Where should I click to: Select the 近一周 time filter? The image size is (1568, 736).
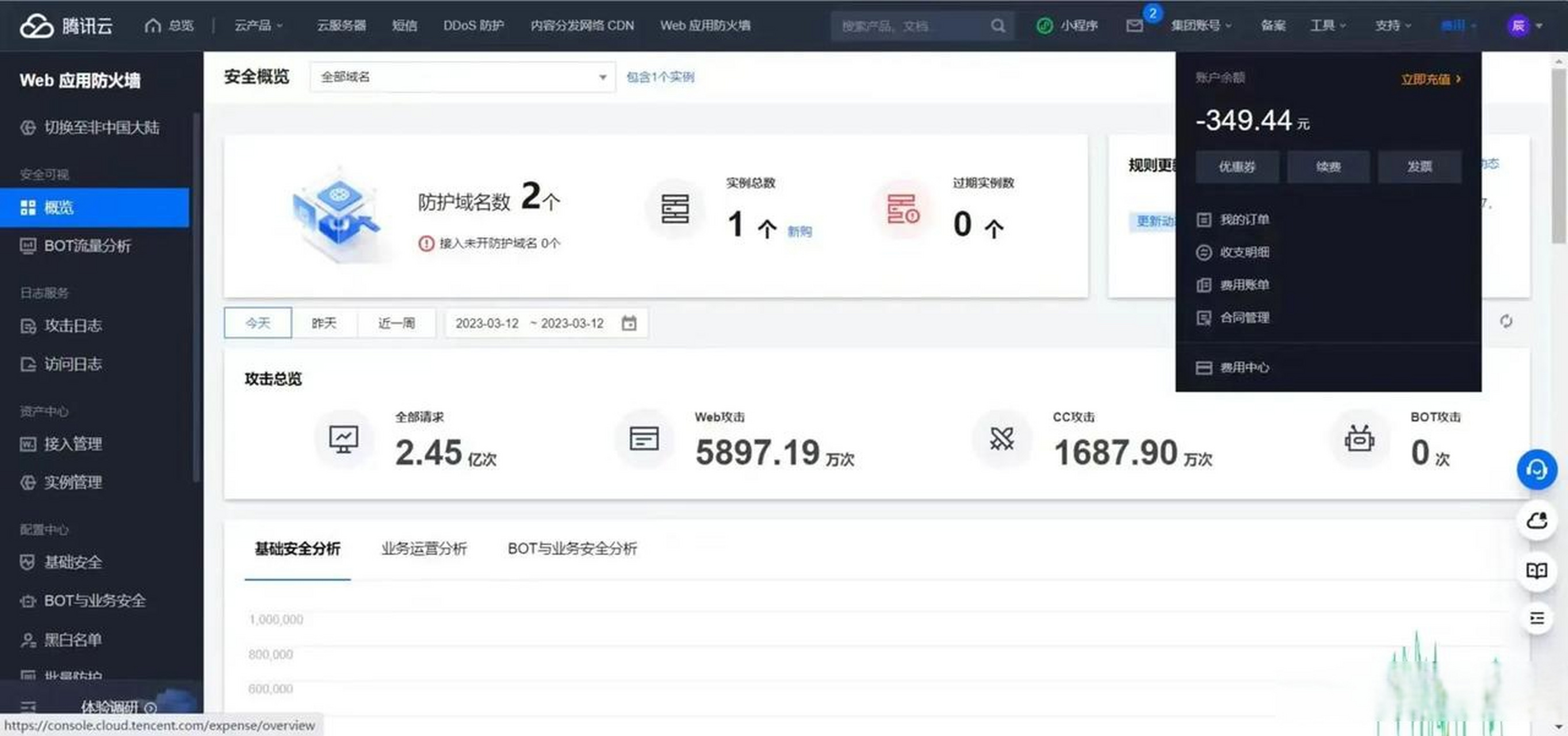pos(396,323)
